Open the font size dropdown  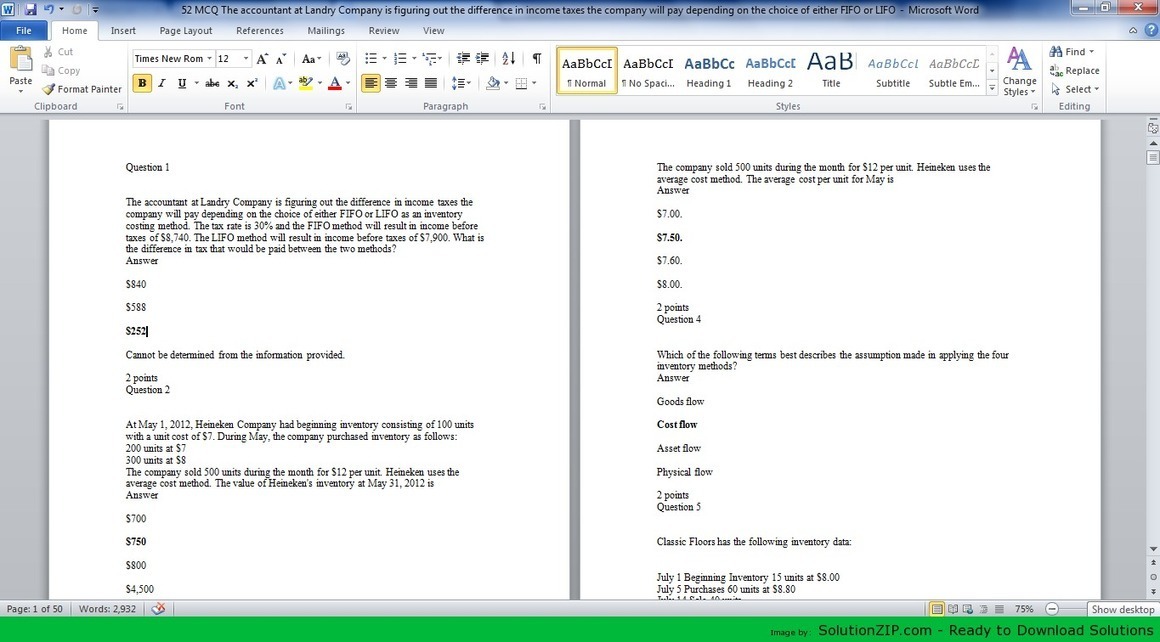246,59
